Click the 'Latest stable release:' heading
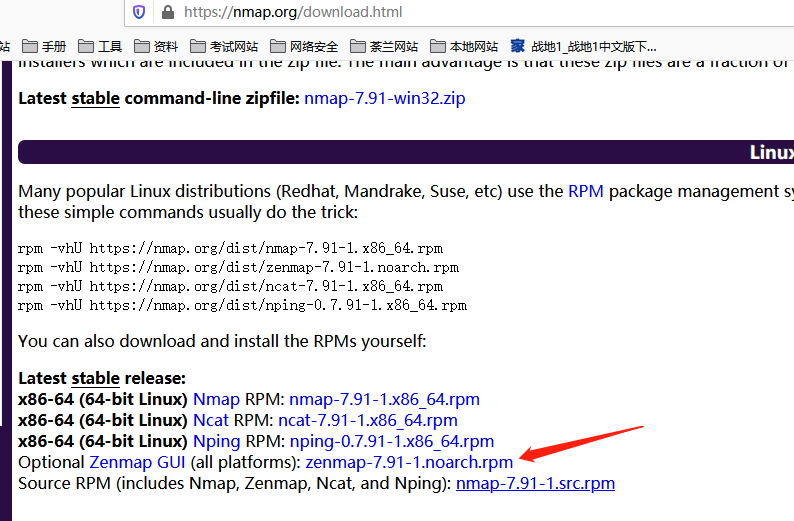 (x=102, y=378)
